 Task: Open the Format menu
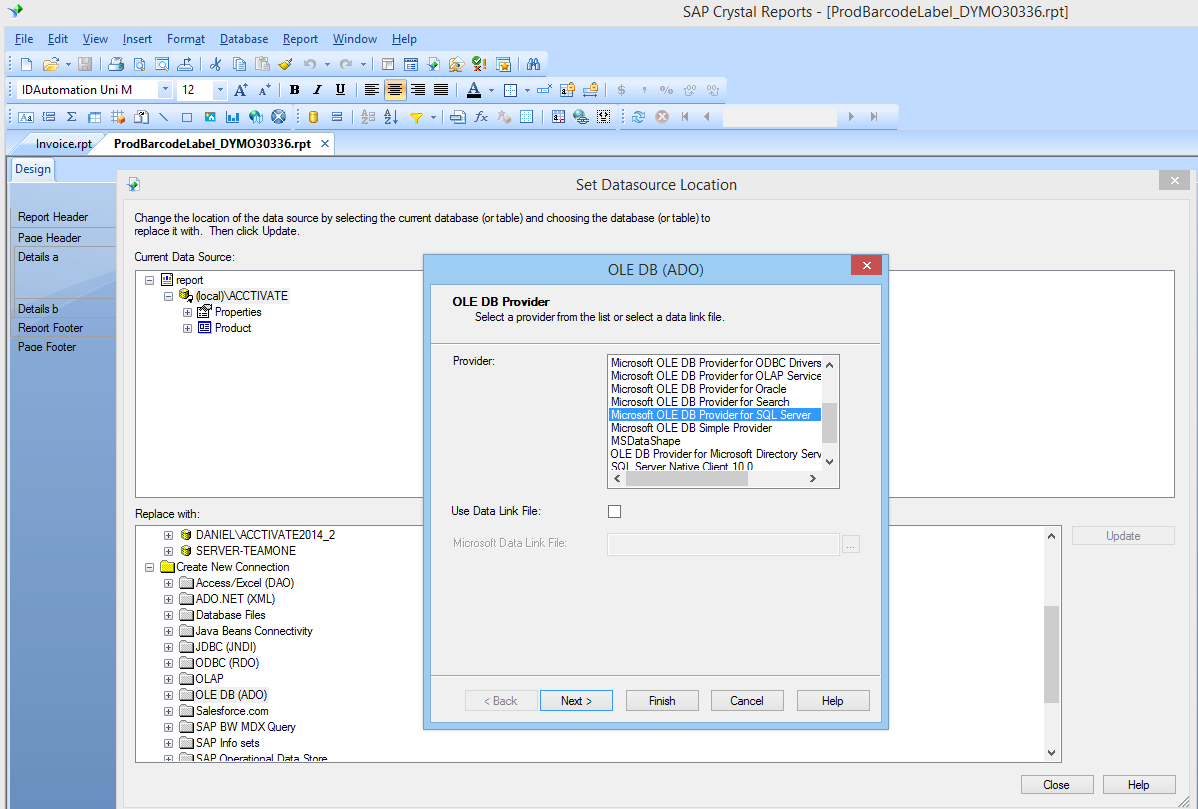pyautogui.click(x=186, y=39)
